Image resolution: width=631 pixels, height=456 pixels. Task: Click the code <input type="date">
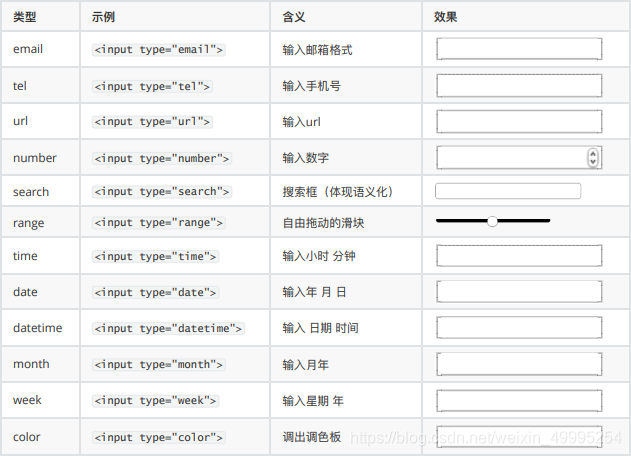coord(155,293)
